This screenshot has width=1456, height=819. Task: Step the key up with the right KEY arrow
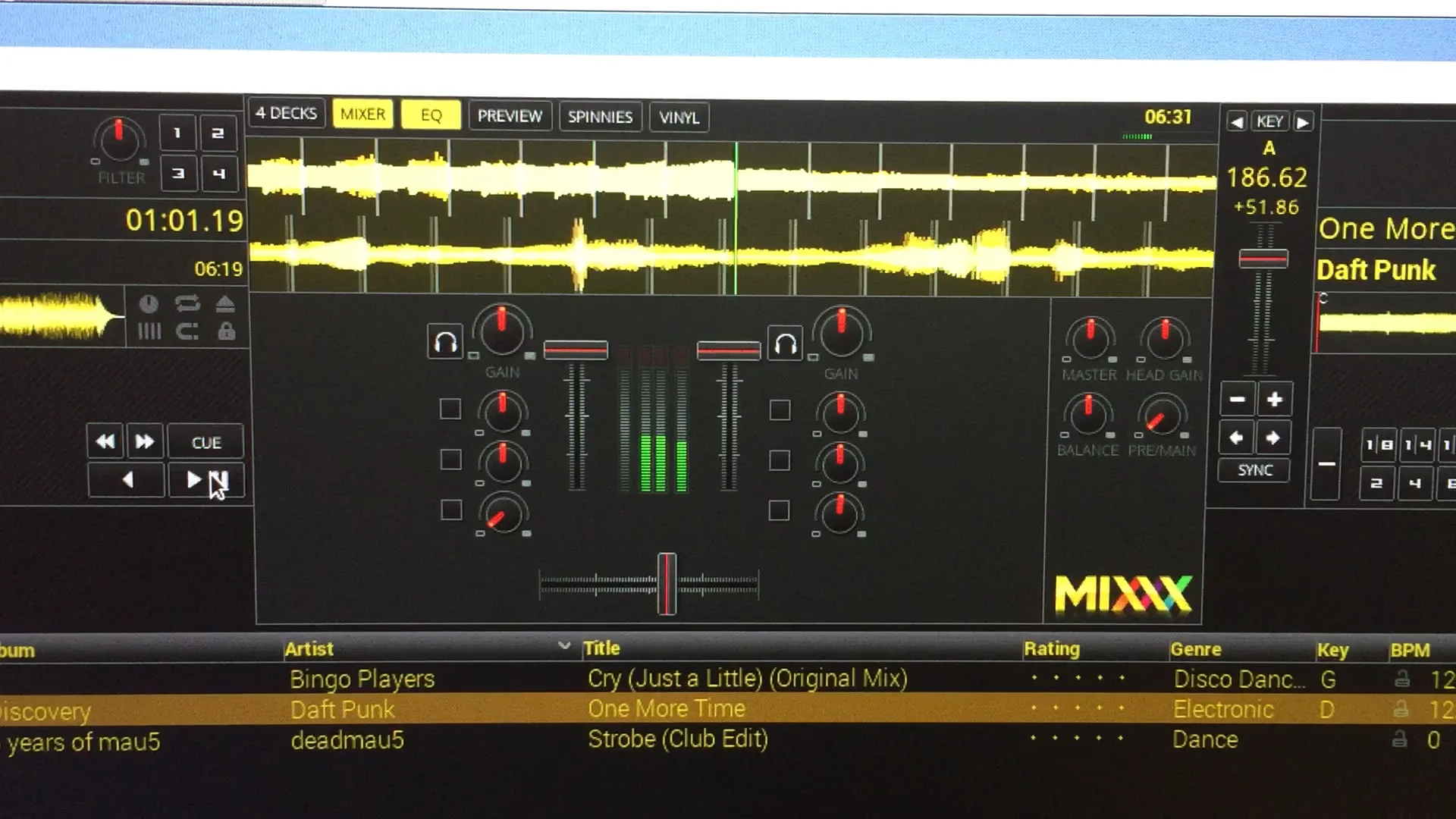[x=1303, y=121]
